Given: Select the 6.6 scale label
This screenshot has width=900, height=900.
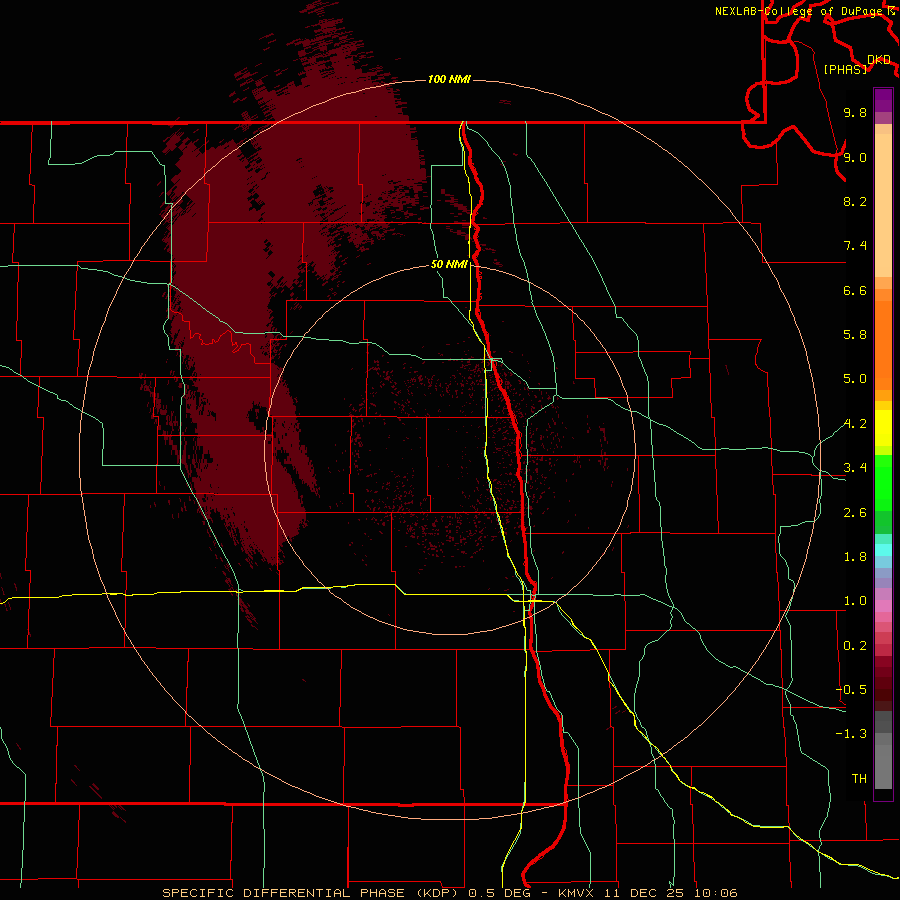Looking at the screenshot, I should coord(855,290).
